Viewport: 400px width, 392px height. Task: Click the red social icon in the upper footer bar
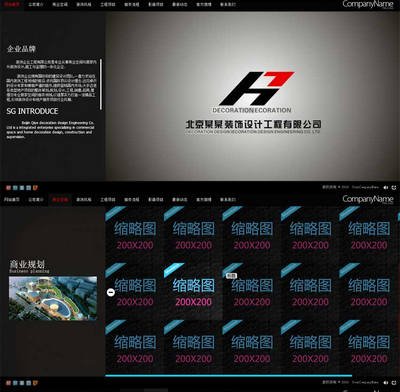[9, 188]
